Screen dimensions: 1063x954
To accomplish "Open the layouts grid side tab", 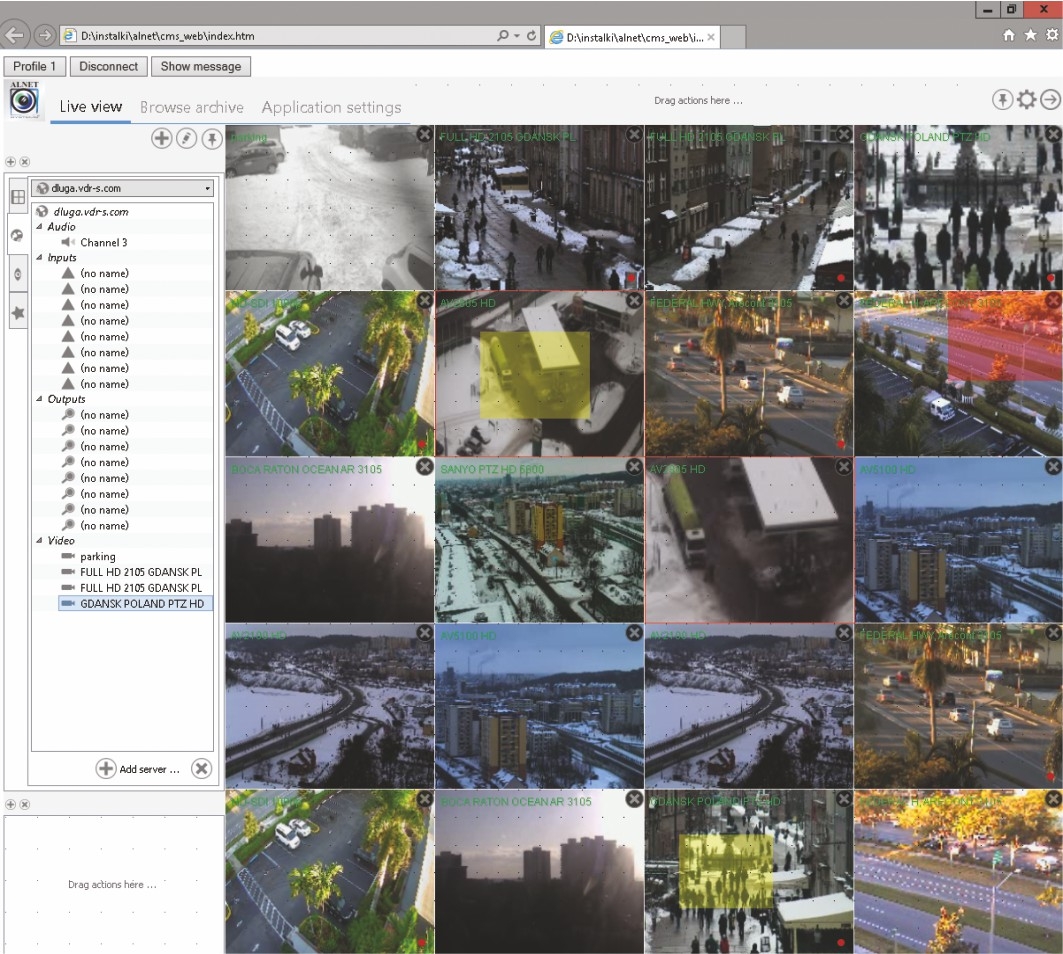I will (x=17, y=197).
